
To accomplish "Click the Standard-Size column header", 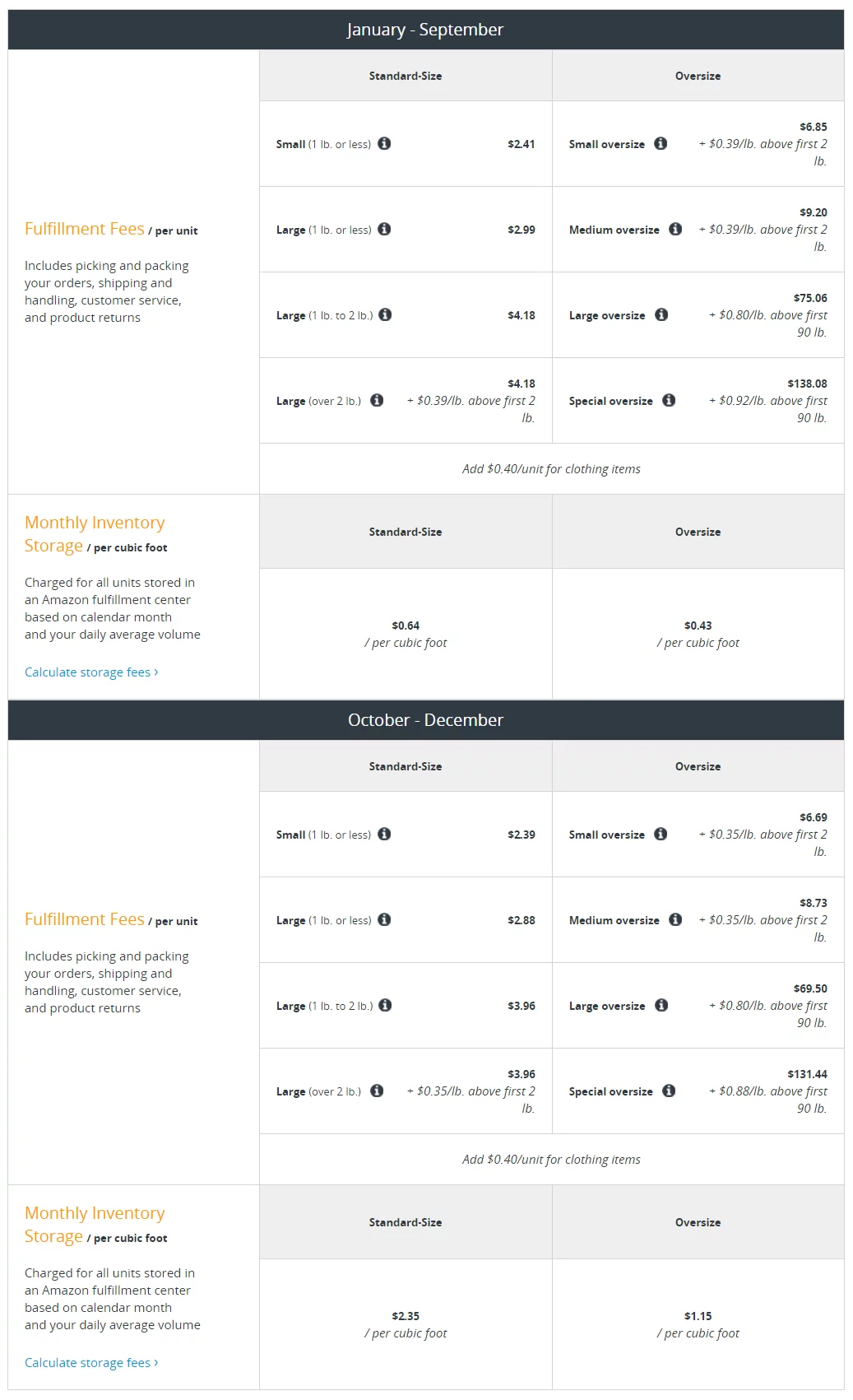I will [x=406, y=75].
